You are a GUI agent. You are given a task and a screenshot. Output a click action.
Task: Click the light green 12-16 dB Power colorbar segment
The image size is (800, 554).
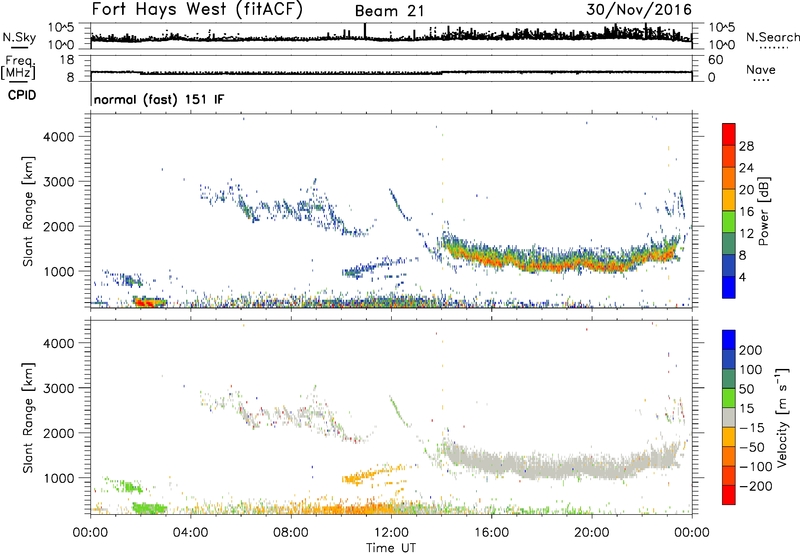(x=729, y=222)
